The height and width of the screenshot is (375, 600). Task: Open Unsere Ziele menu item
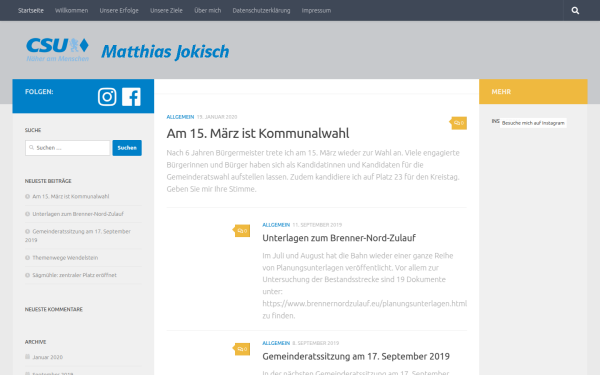click(166, 10)
